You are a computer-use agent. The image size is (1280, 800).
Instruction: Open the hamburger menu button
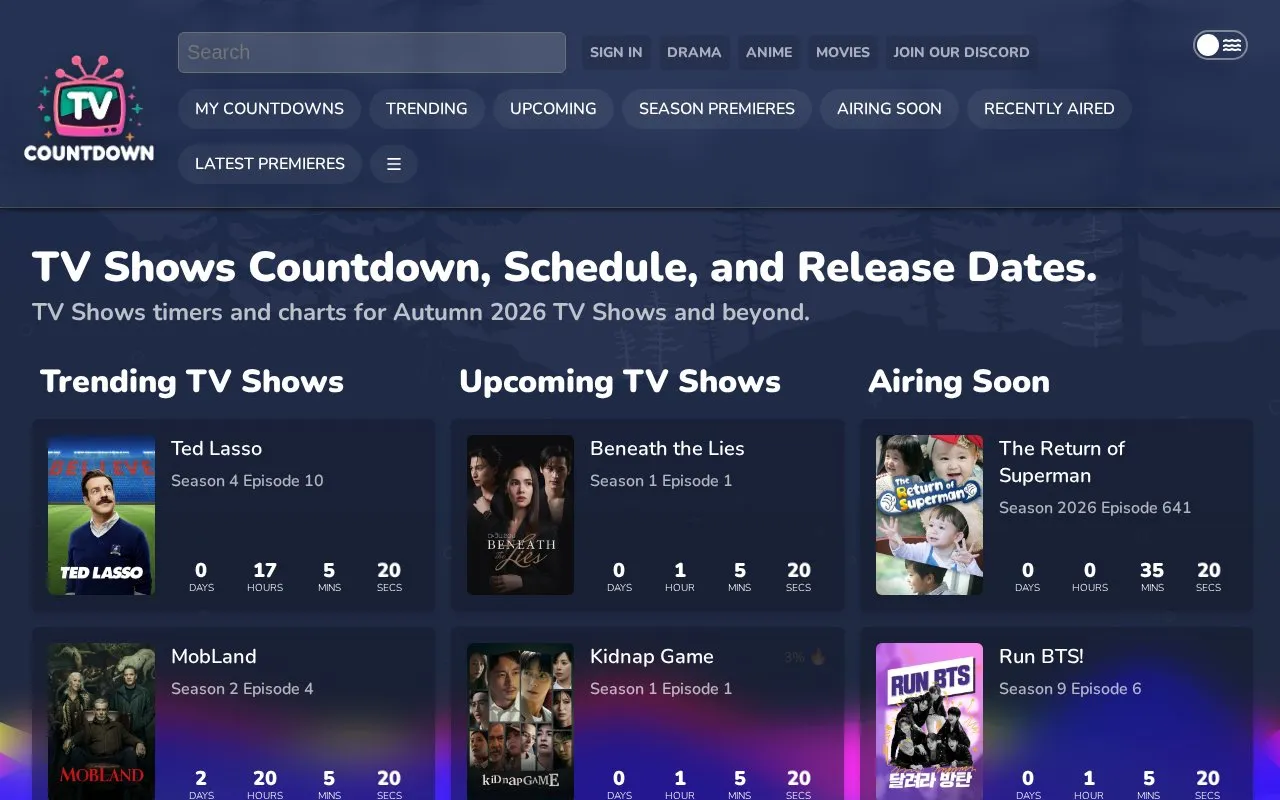pyautogui.click(x=394, y=164)
